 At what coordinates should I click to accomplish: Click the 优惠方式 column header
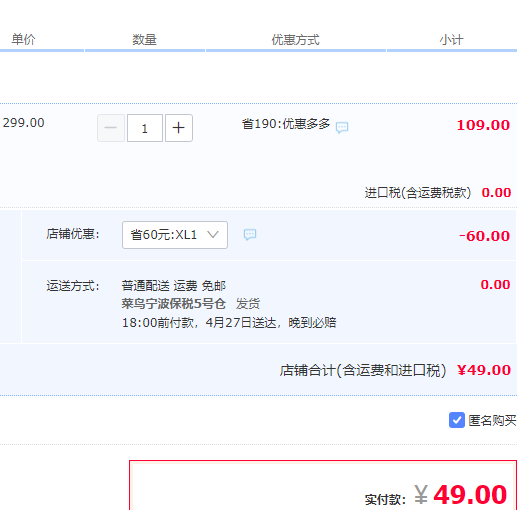[295, 40]
